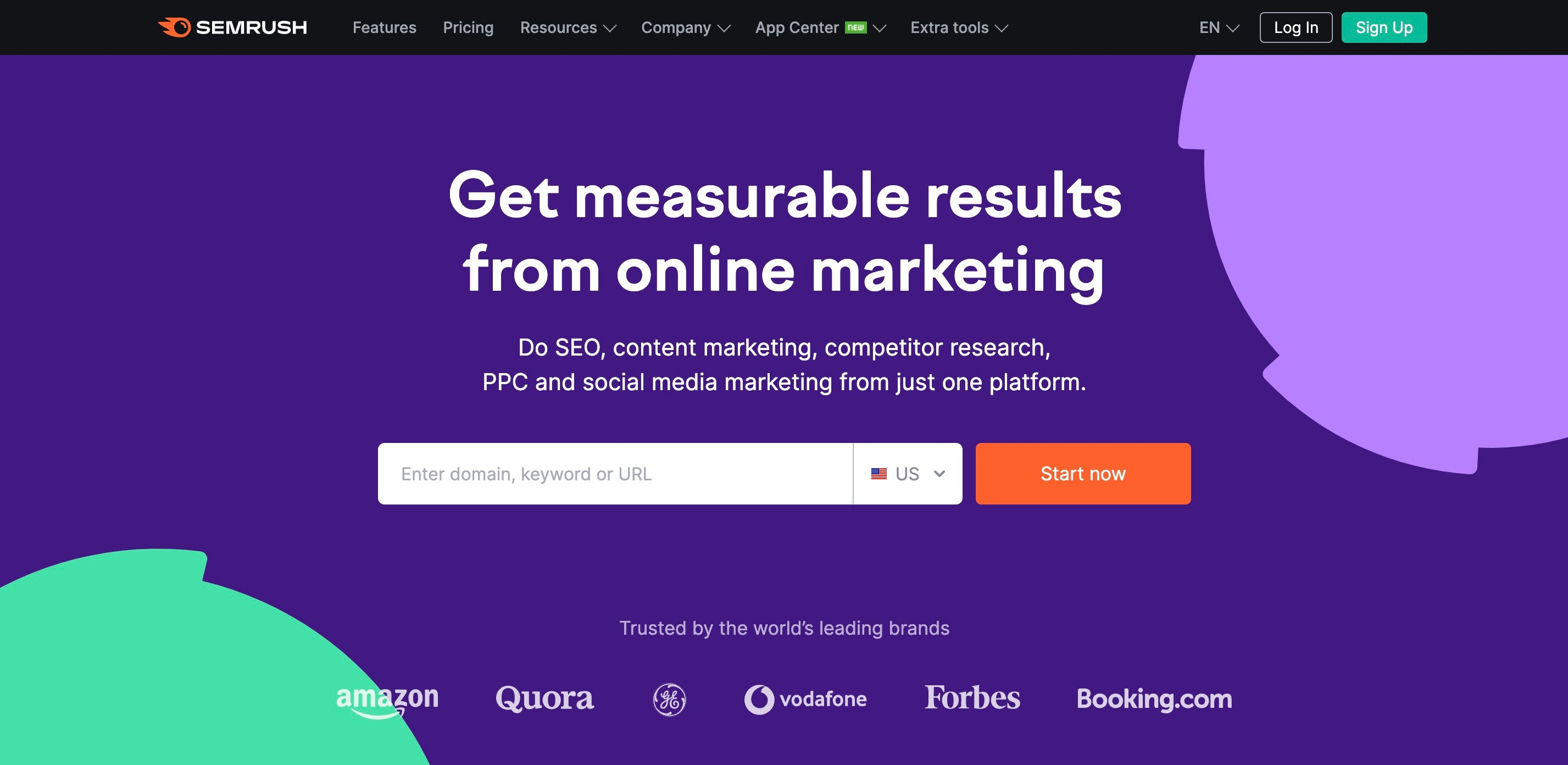Click the Amazon brand logo
Image resolution: width=1568 pixels, height=765 pixels.
(387, 701)
